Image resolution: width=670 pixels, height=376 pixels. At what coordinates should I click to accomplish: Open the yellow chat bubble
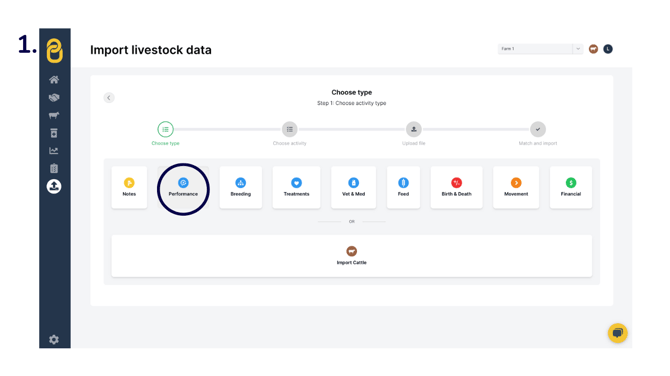pos(618,333)
